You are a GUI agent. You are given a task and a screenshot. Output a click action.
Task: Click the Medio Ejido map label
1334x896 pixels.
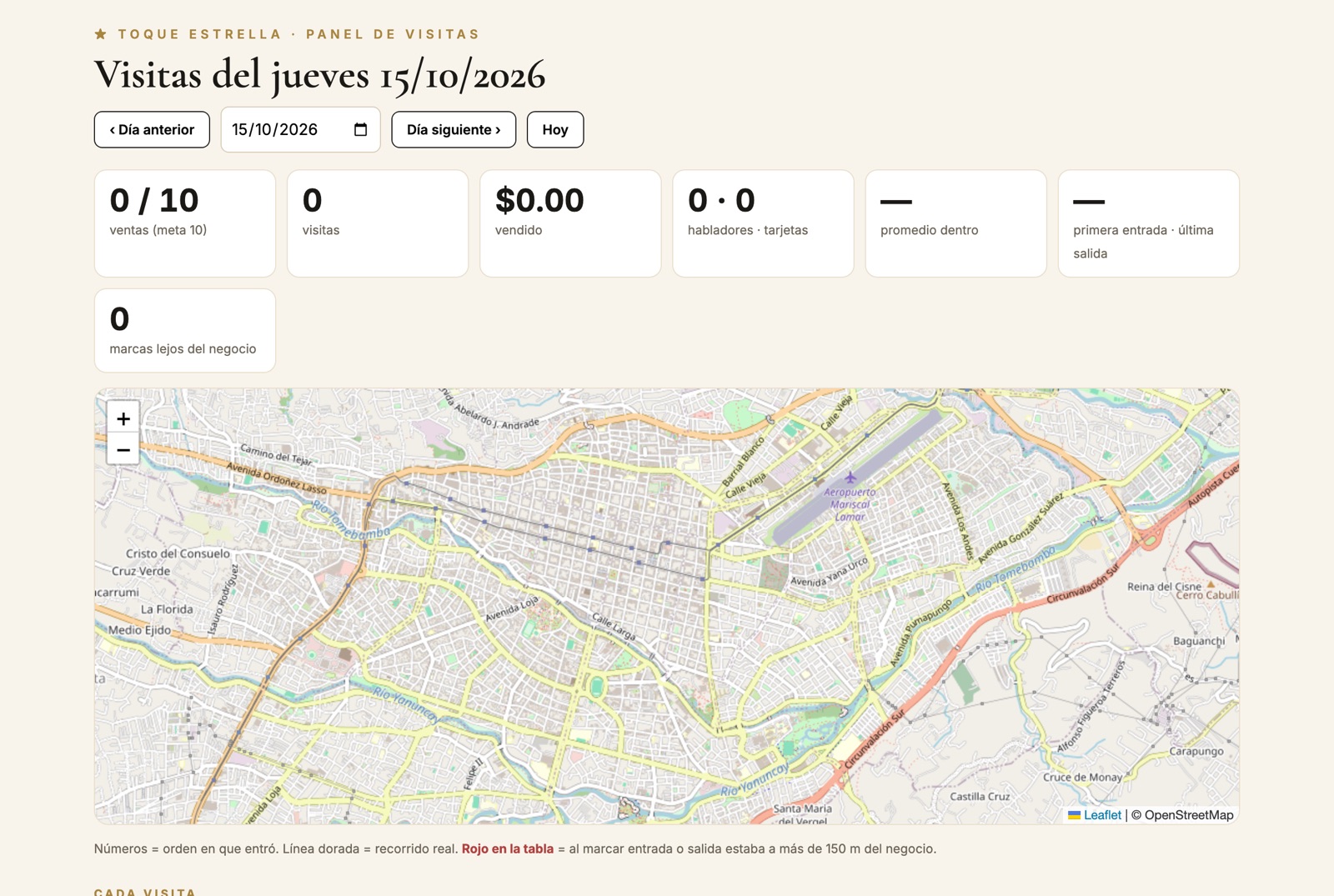click(139, 630)
